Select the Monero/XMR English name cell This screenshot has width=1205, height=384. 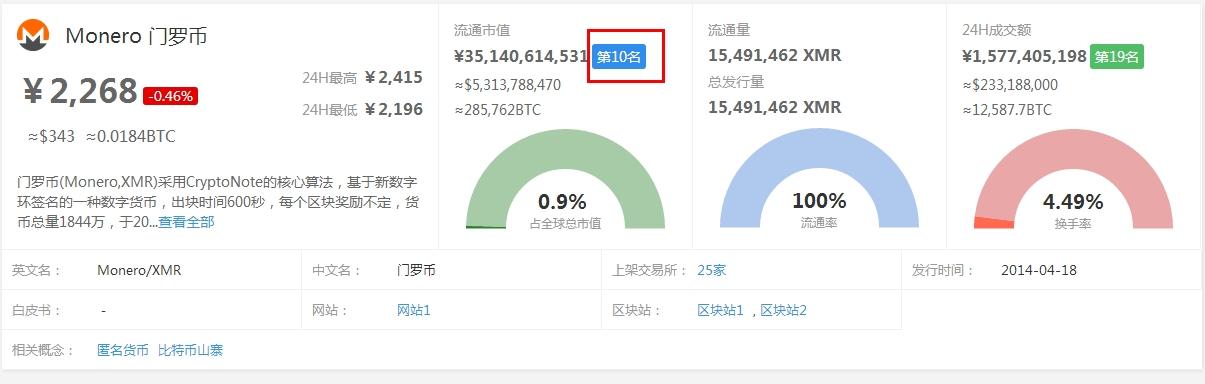pyautogui.click(x=139, y=270)
